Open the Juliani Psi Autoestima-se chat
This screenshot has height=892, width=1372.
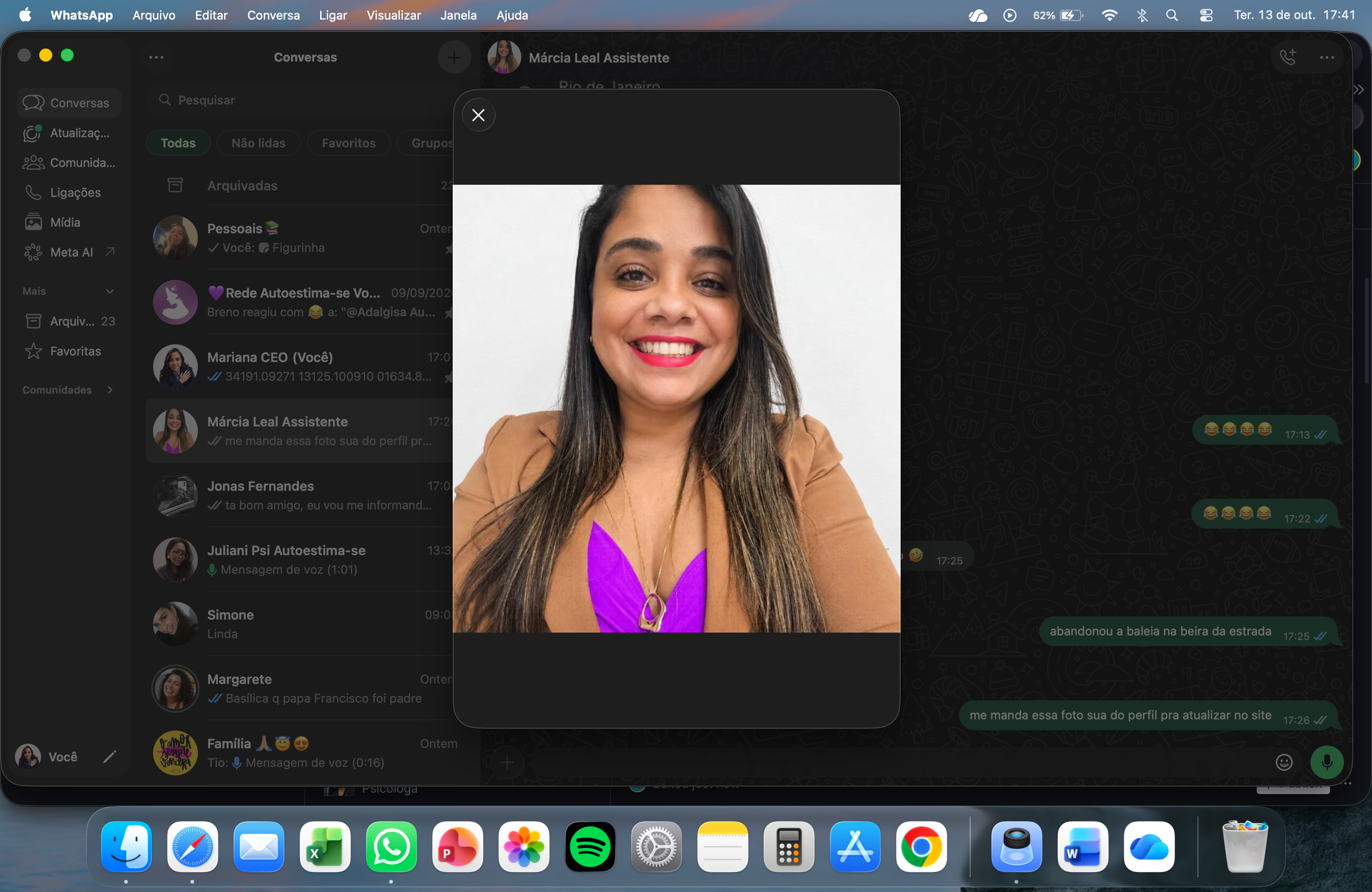point(300,559)
